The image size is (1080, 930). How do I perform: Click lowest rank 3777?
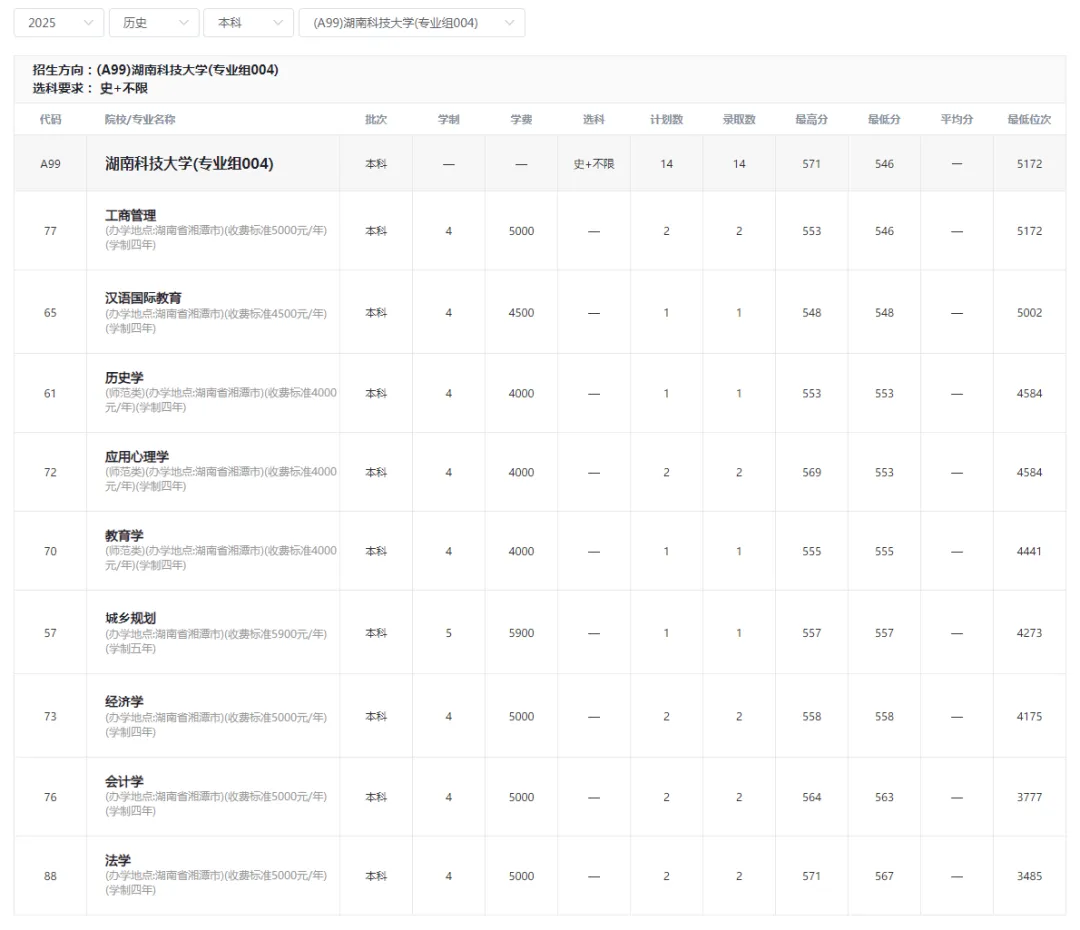click(x=1029, y=797)
